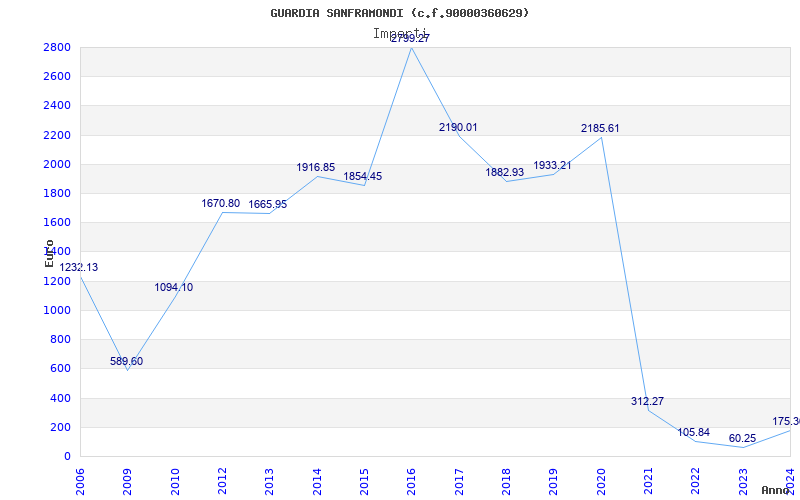
Task: Click the 312.27 data label
Action: click(647, 402)
